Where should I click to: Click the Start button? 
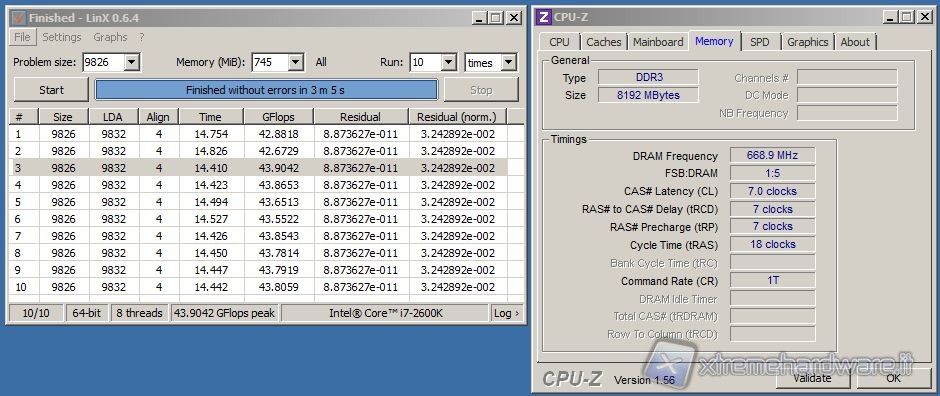click(52, 90)
